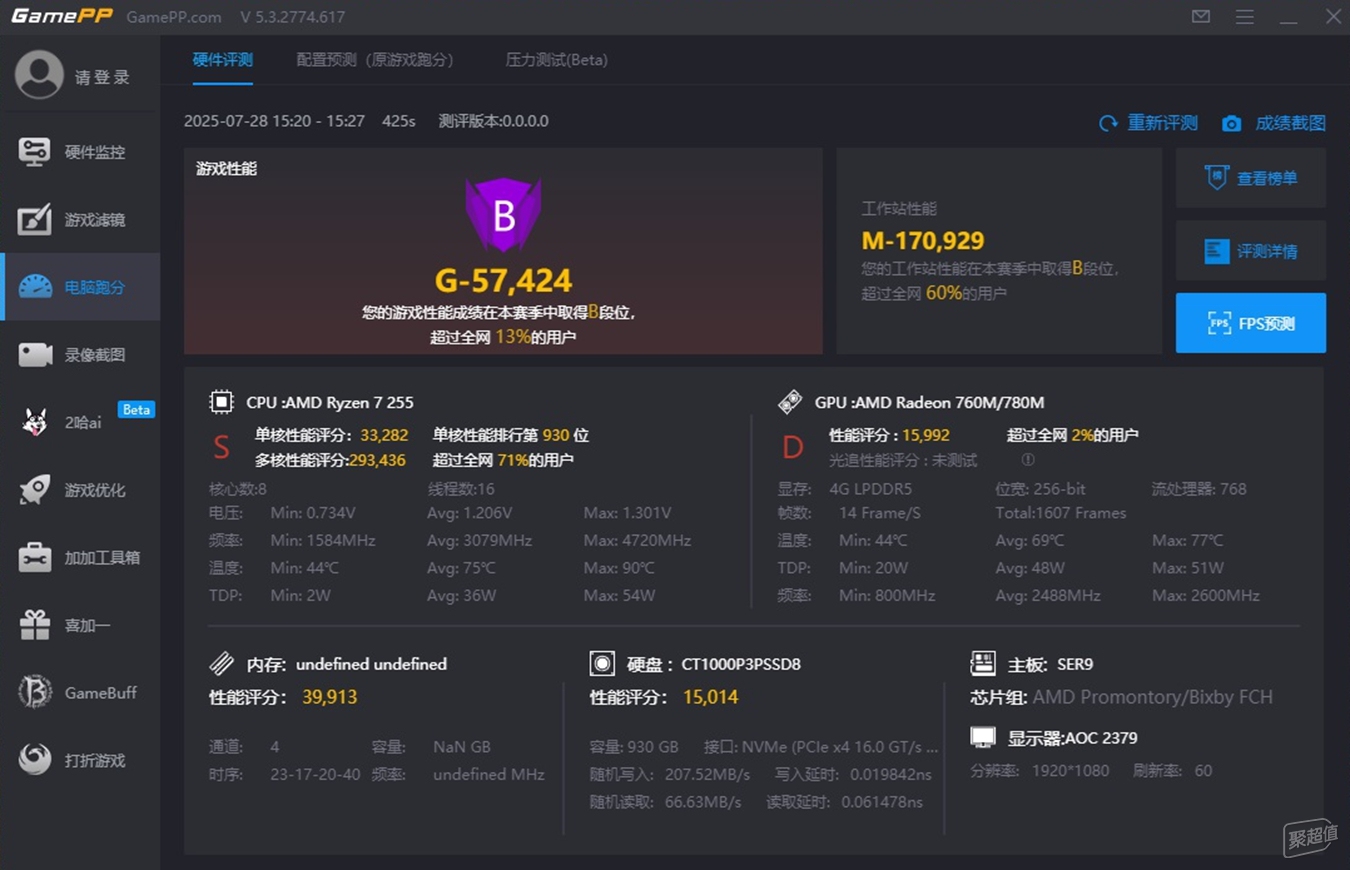Click the M-170,929 workstation score
The image size is (1350, 870).
pos(923,241)
